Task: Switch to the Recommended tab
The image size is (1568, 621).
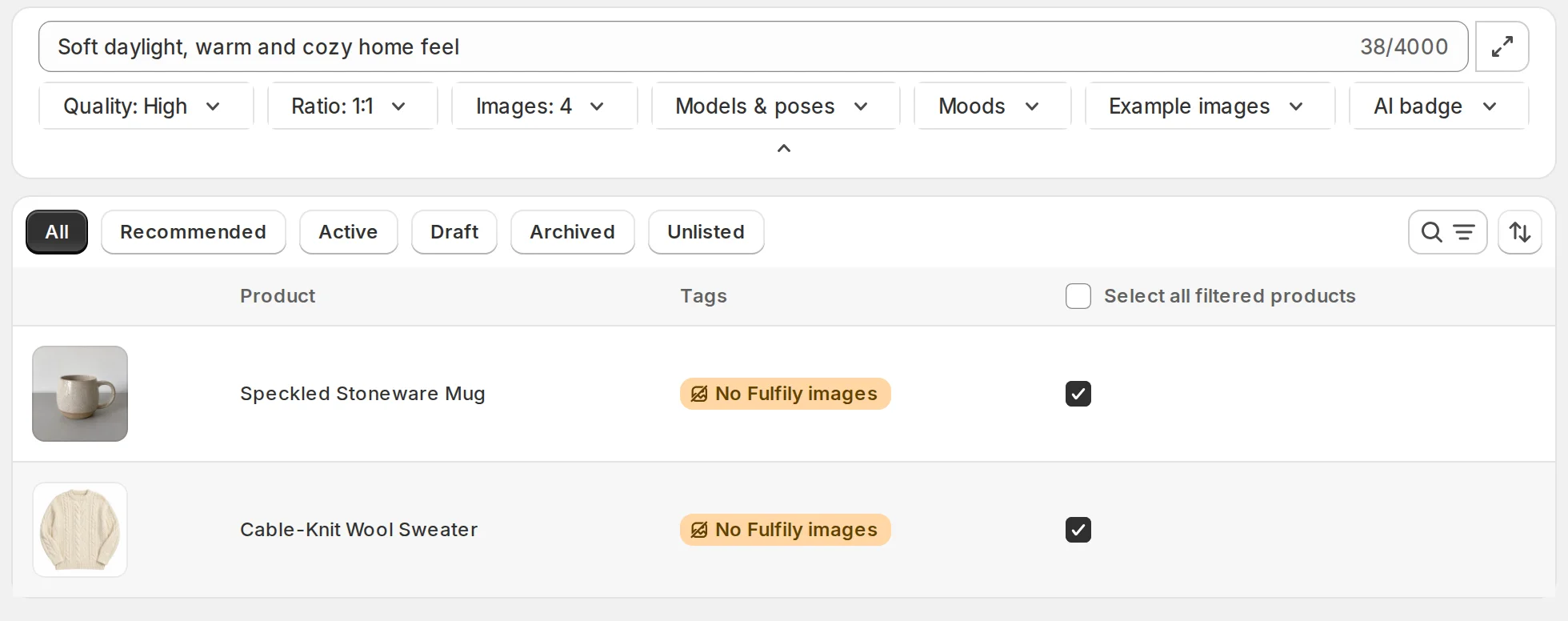Action: (194, 232)
